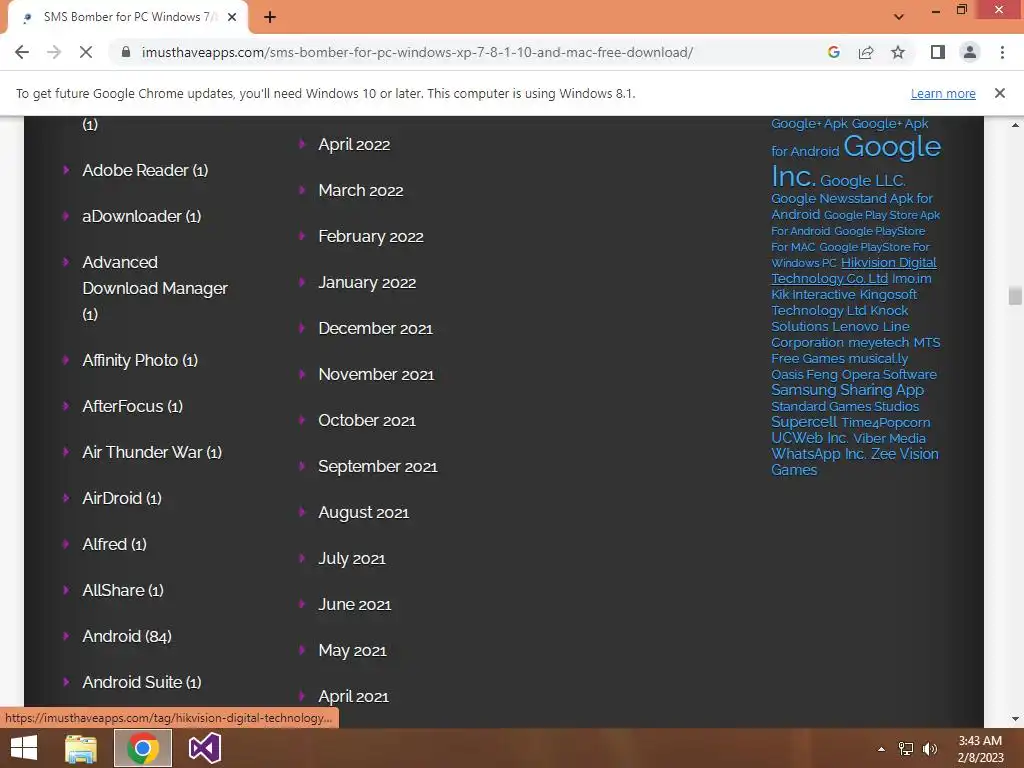Open a new tab
Screen dimensions: 1024x768
pos(270,18)
